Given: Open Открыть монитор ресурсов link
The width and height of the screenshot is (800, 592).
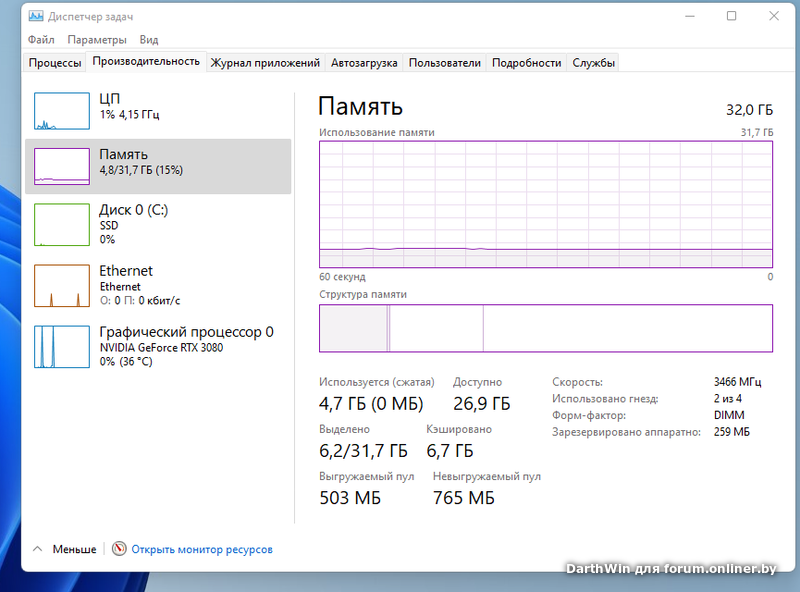Looking at the screenshot, I should coord(202,550).
